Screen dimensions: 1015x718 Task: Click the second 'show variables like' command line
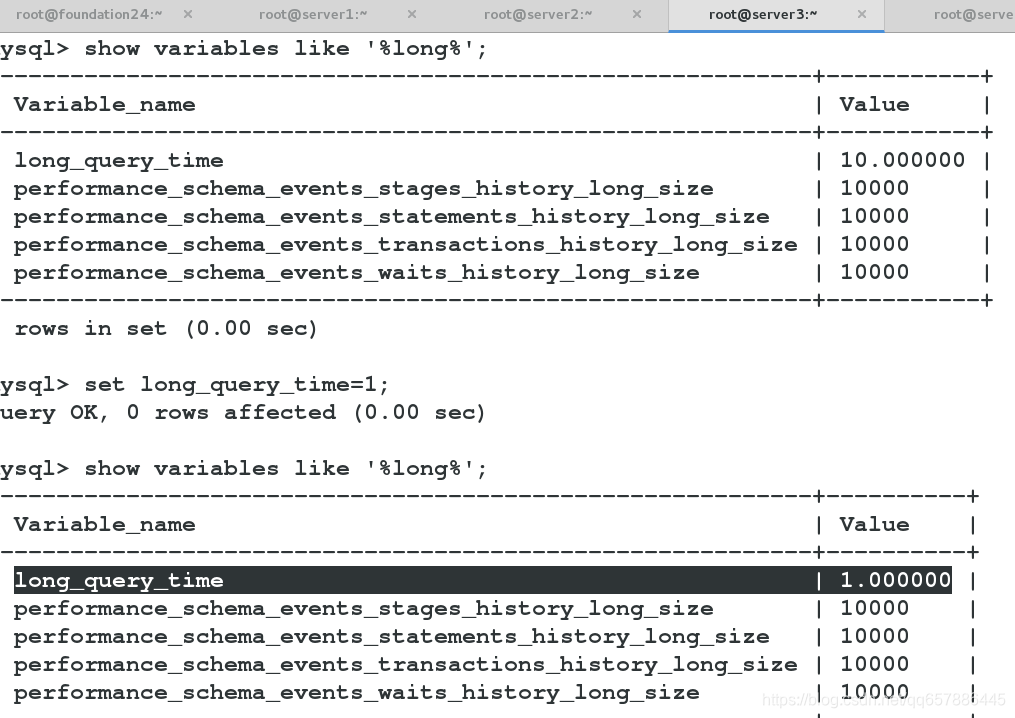[x=243, y=469]
